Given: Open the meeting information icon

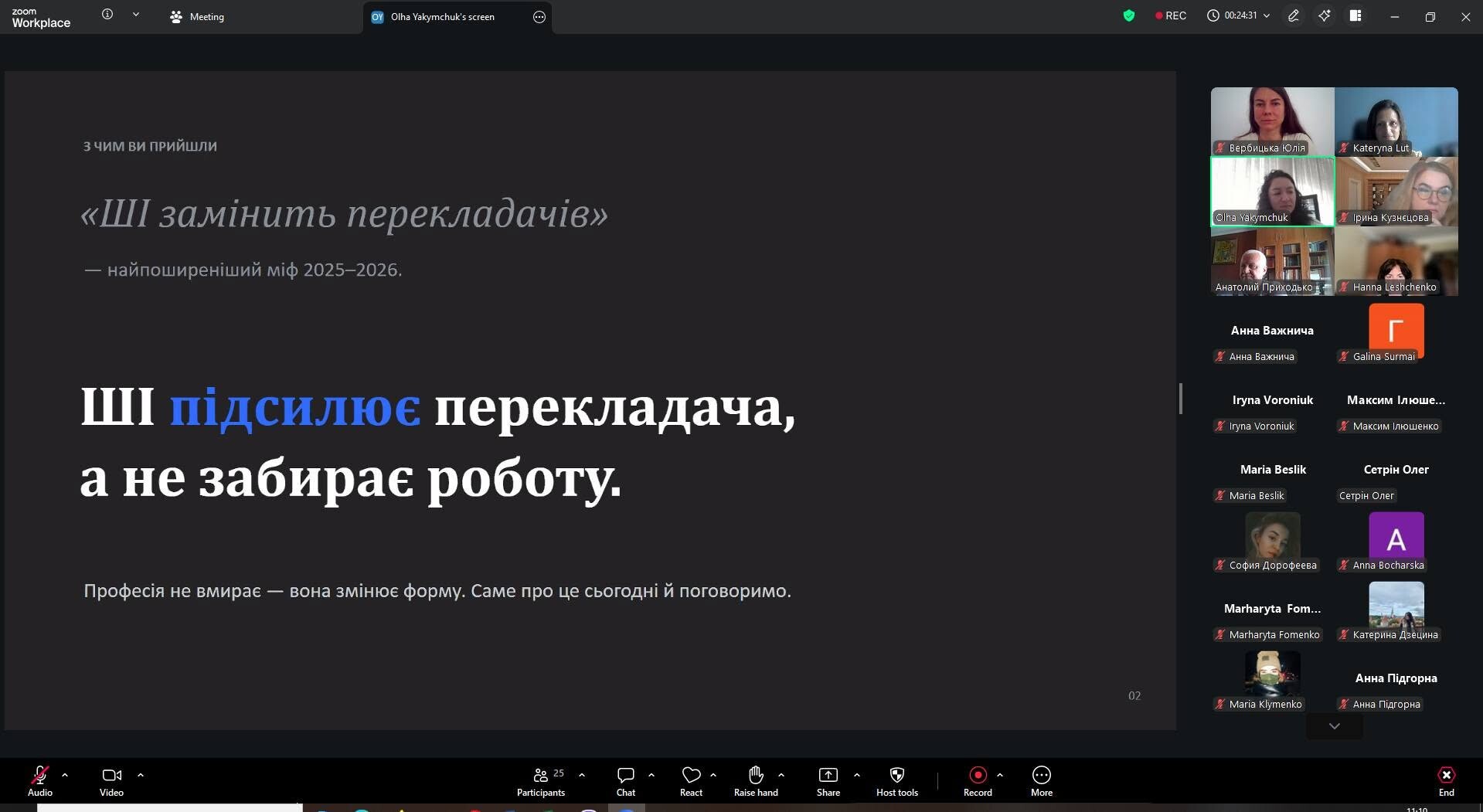Looking at the screenshot, I should point(107,15).
